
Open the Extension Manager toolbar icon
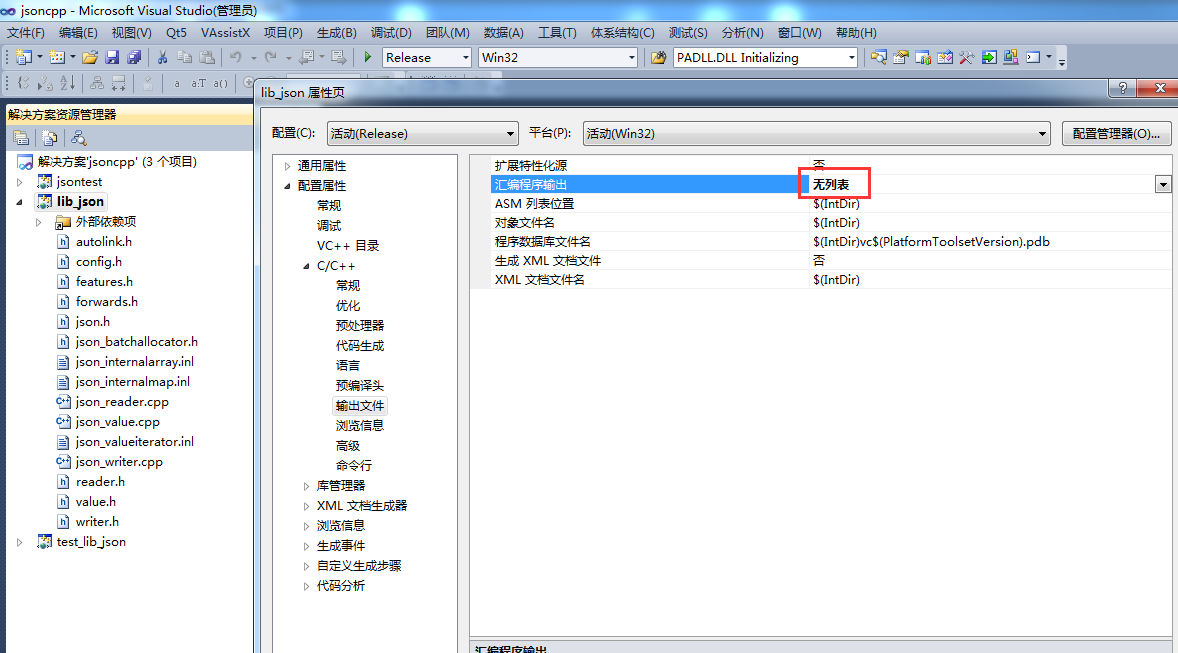pos(1011,57)
